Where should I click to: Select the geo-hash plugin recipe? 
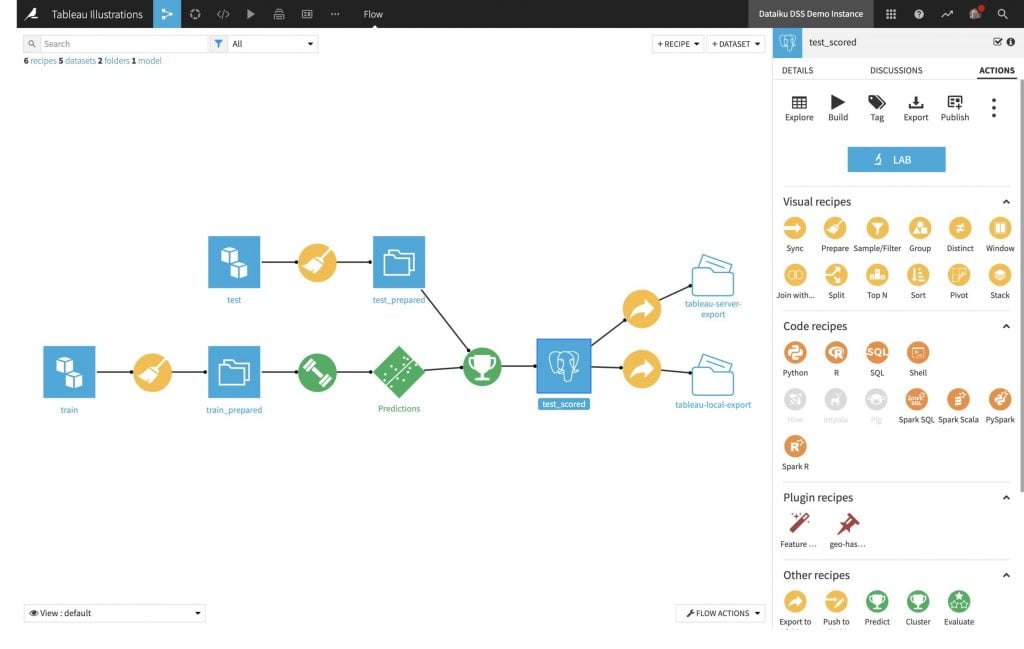pos(848,524)
